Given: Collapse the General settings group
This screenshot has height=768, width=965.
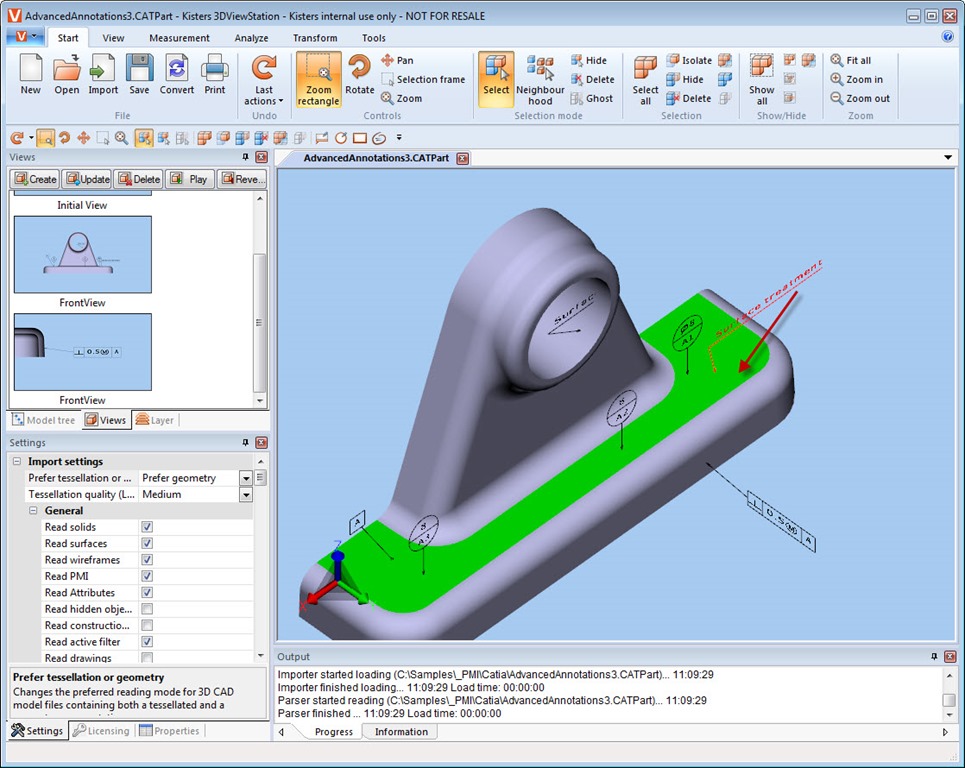Looking at the screenshot, I should (33, 511).
